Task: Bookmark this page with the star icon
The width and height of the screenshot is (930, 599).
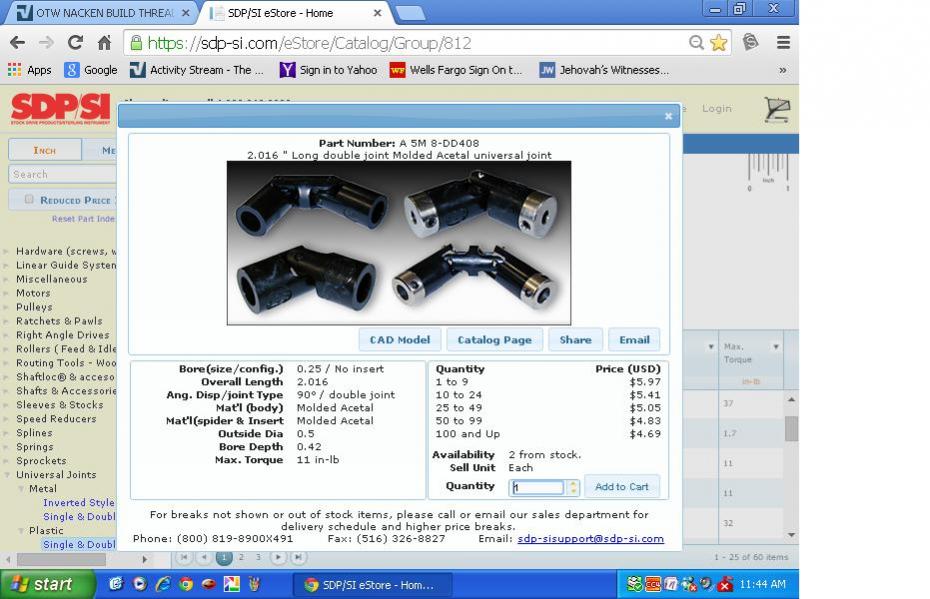Action: click(x=718, y=43)
